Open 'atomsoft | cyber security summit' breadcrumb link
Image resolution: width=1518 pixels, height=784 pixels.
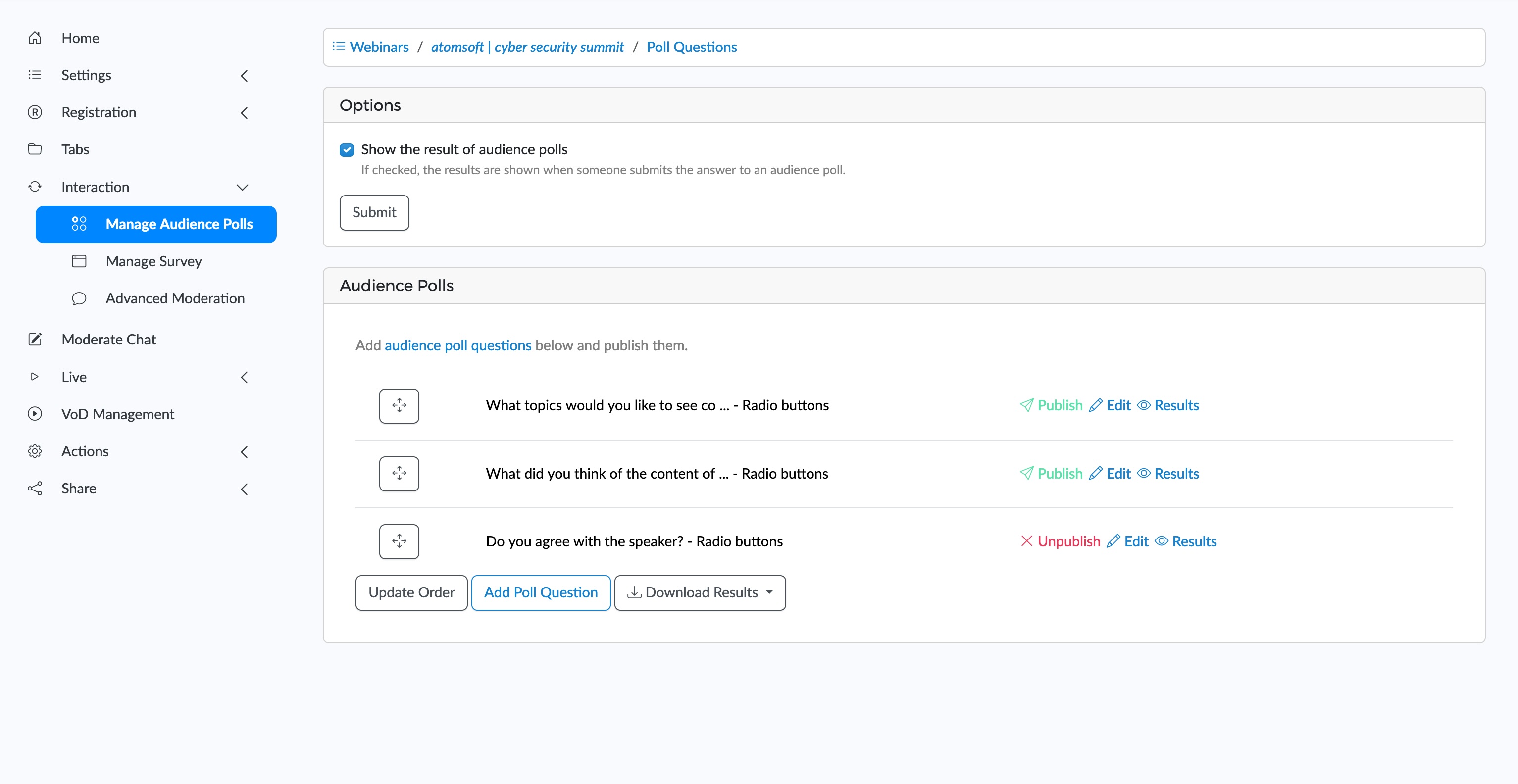click(x=527, y=47)
